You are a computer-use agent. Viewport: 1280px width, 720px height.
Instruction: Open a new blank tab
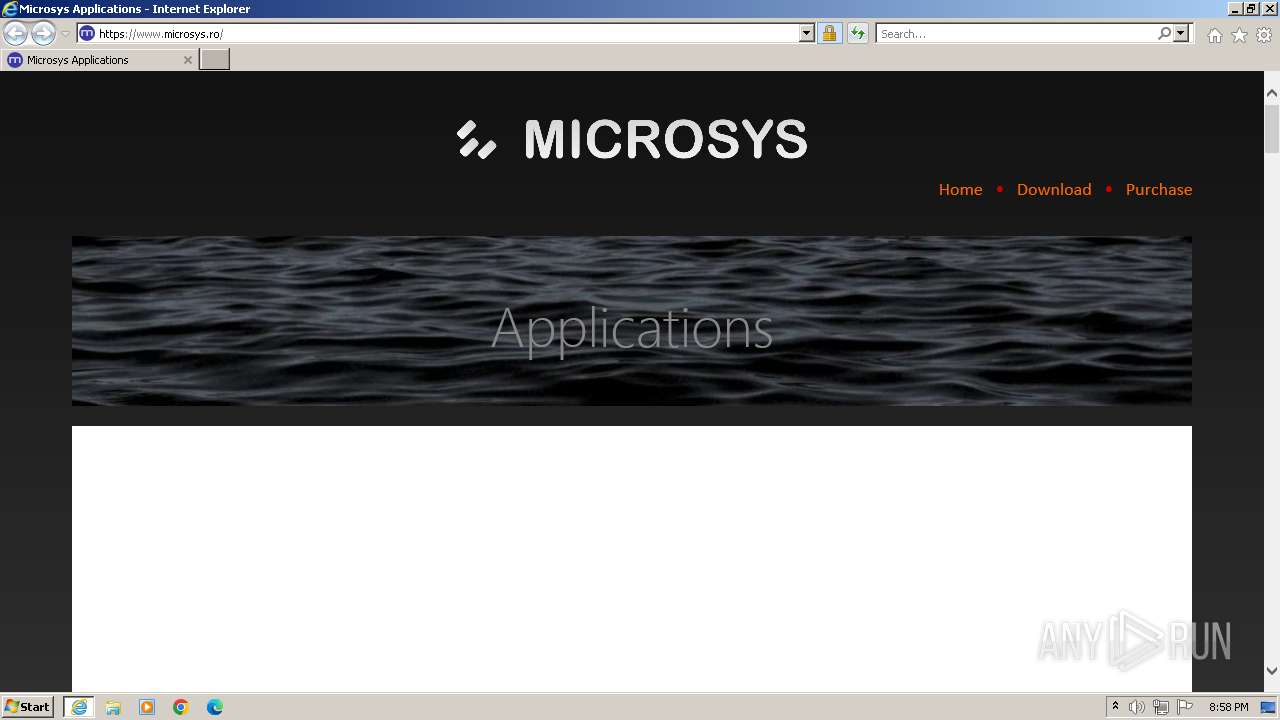(215, 60)
